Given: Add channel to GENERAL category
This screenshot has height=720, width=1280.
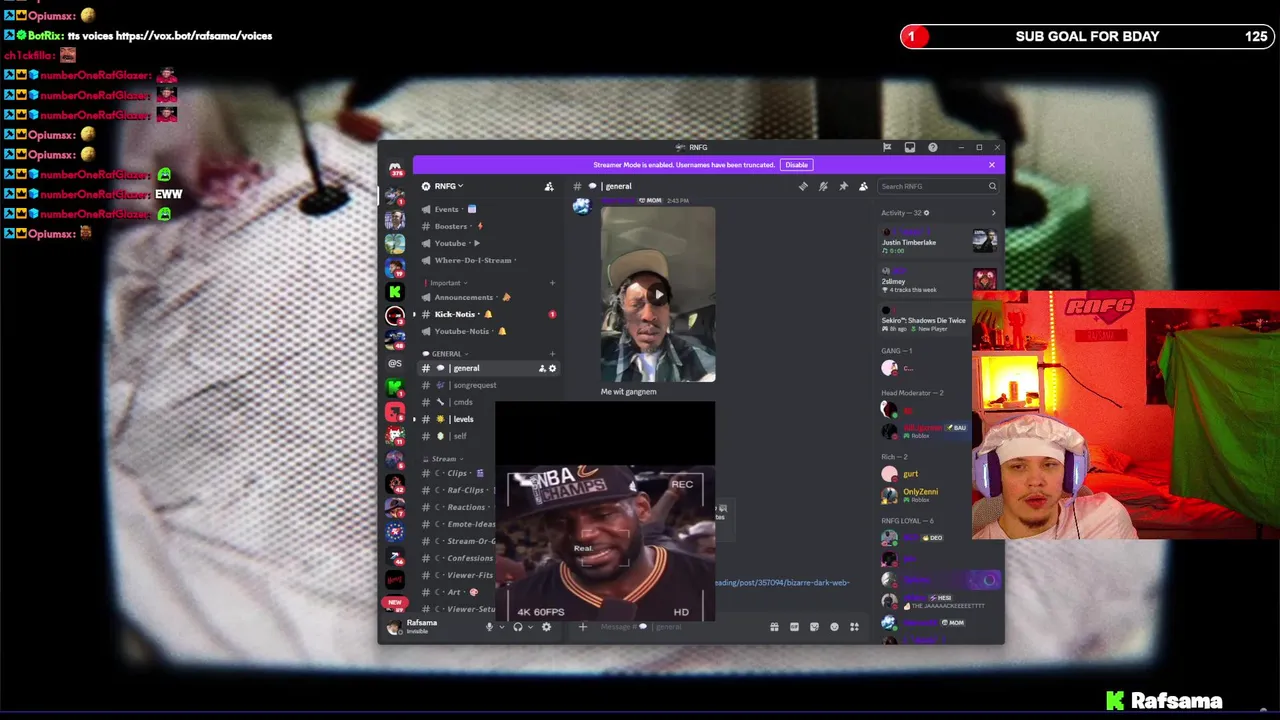Looking at the screenshot, I should 552,353.
